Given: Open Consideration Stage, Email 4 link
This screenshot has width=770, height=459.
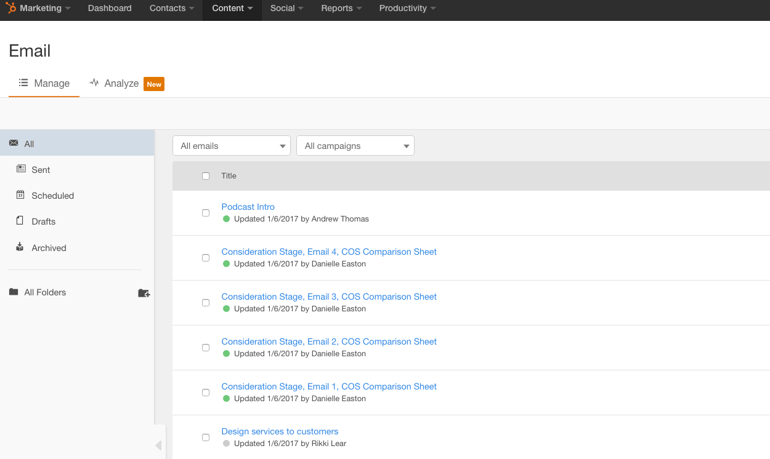Looking at the screenshot, I should coord(329,252).
